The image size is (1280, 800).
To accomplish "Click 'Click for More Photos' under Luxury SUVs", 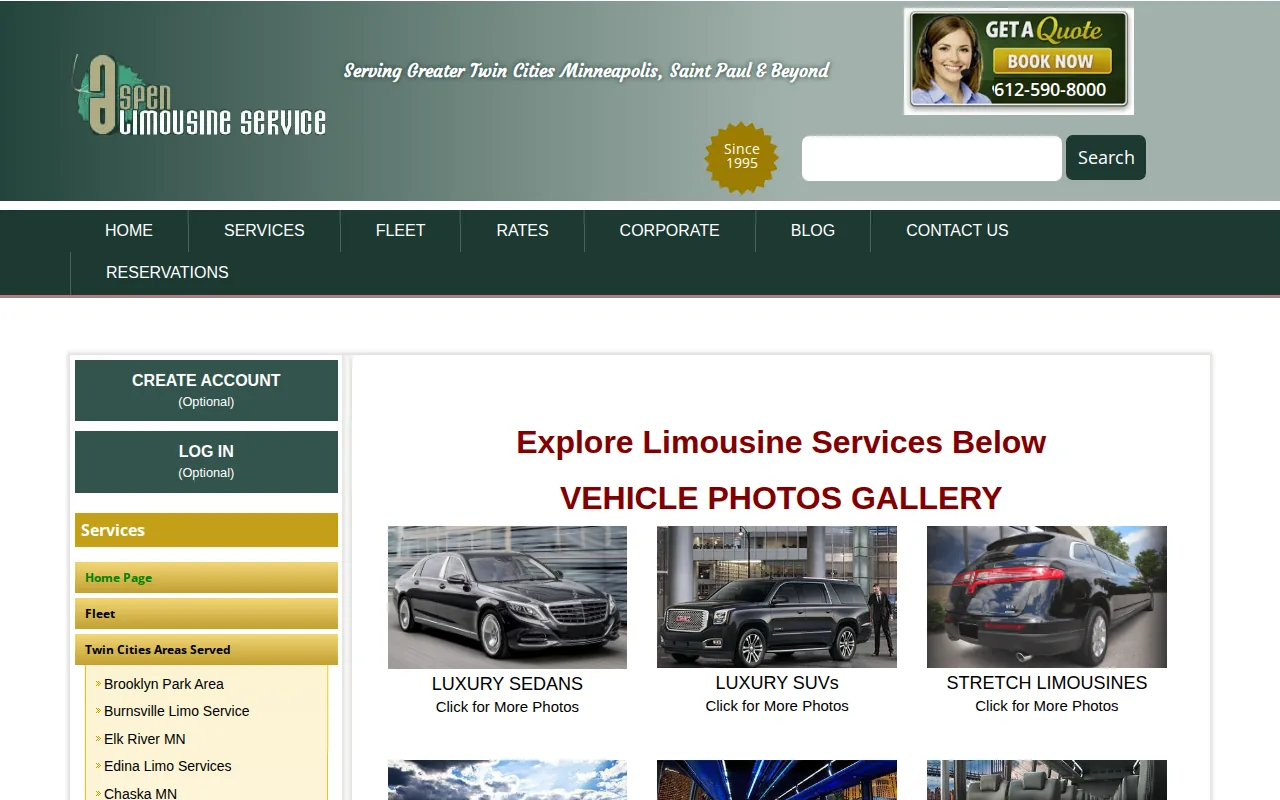I will pos(777,706).
